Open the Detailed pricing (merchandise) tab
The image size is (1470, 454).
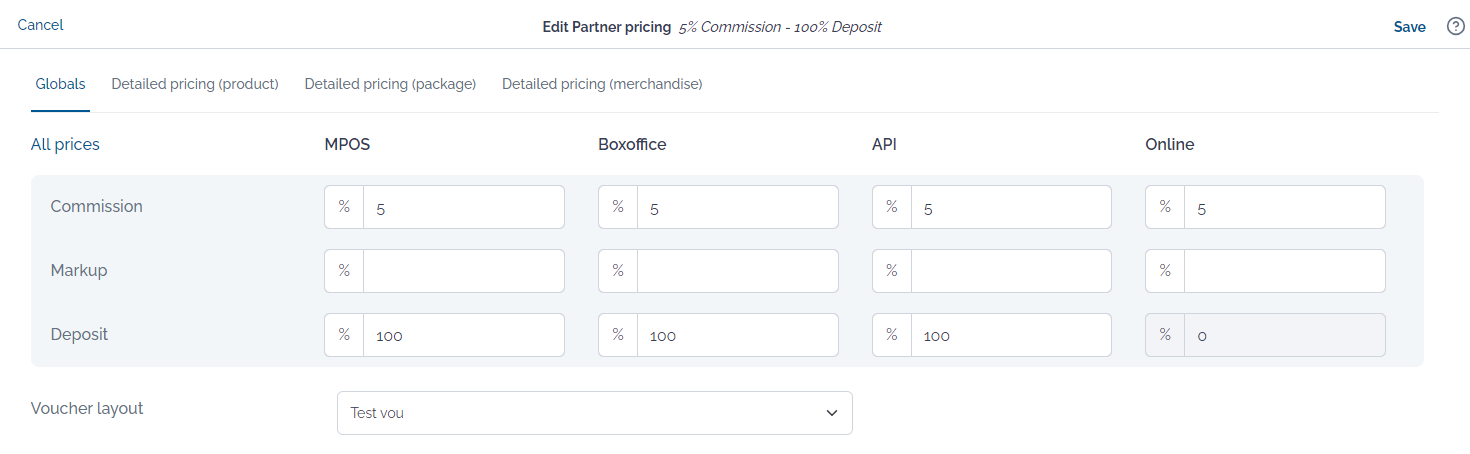[602, 84]
